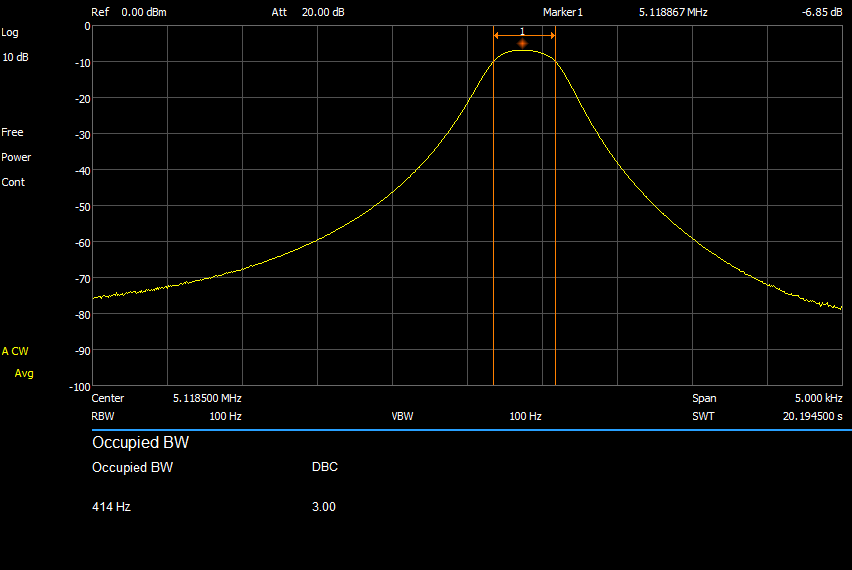This screenshot has height=570, width=852.
Task: Click the SWT 20.194500 s sweep time
Action: click(812, 416)
